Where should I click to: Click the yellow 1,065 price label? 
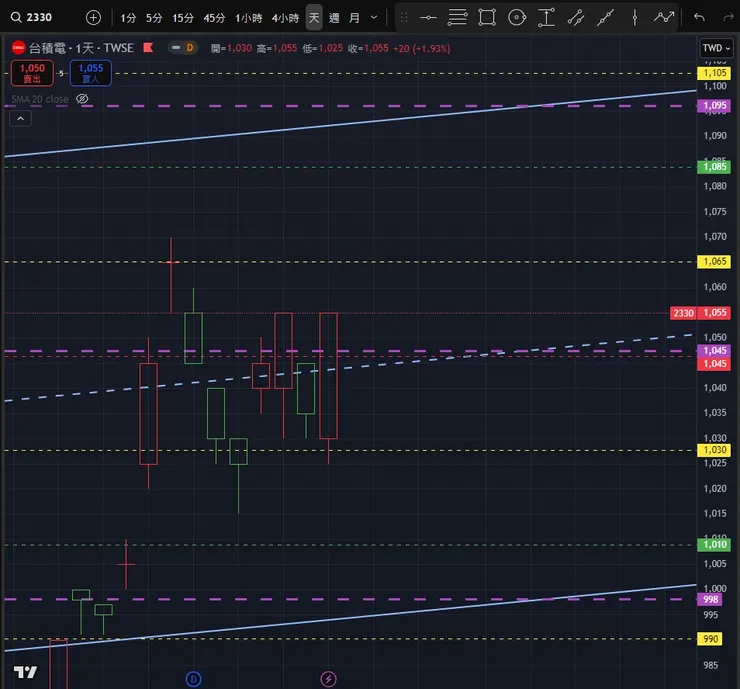point(714,261)
